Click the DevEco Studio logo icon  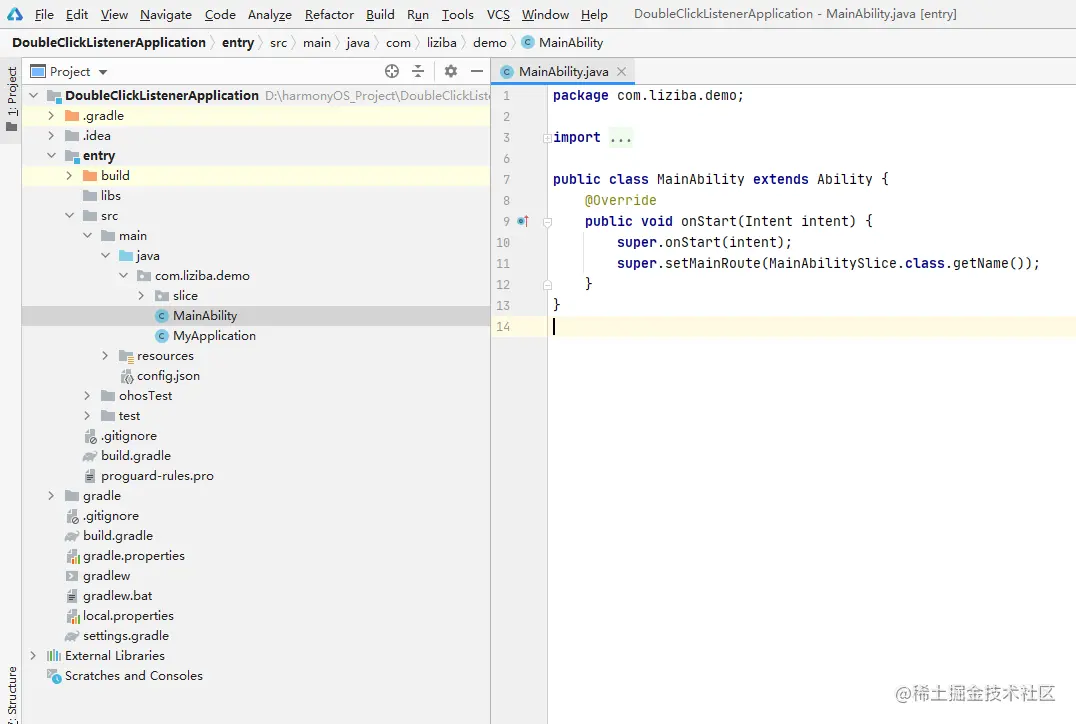coord(14,14)
